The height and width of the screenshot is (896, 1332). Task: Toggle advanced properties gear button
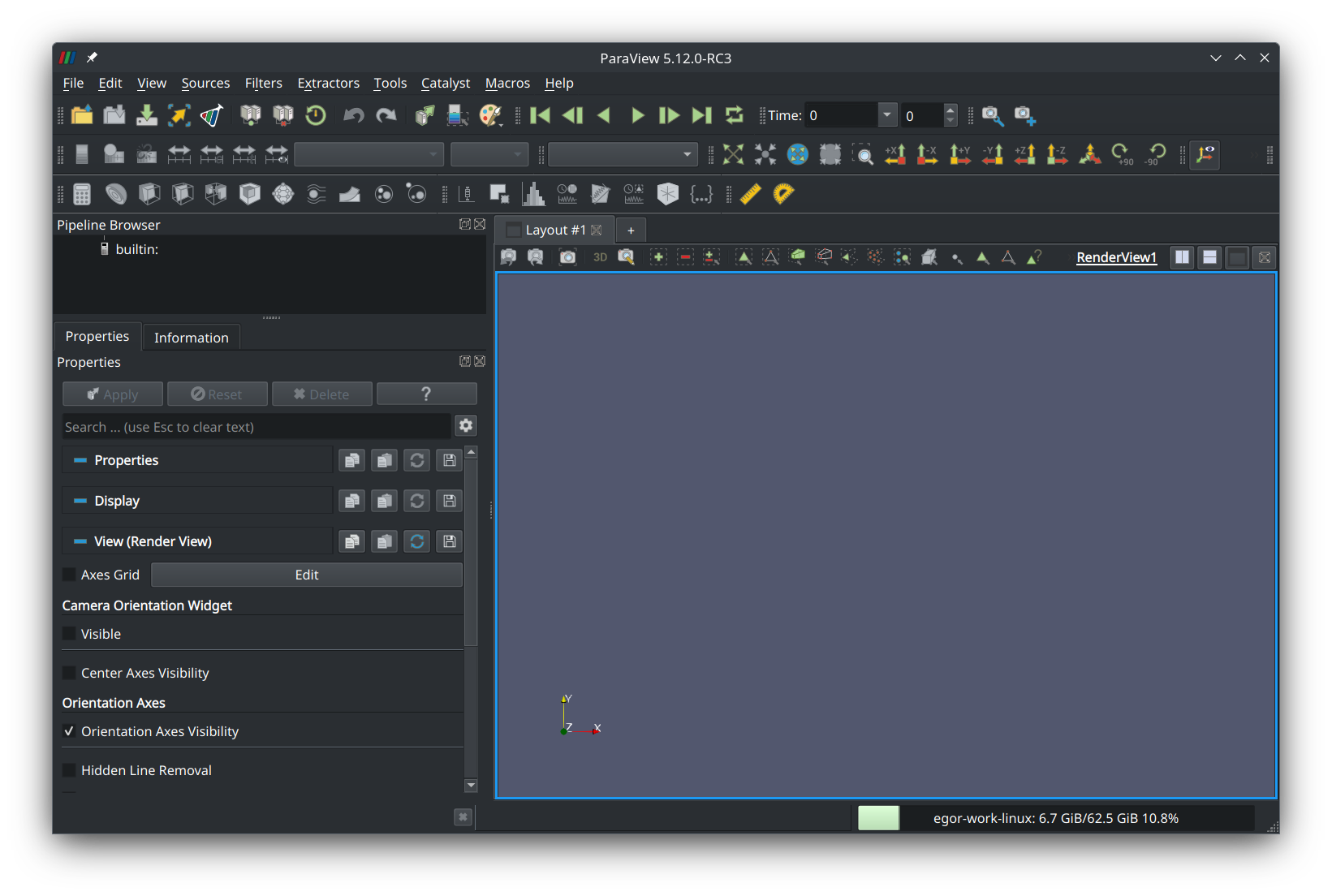pos(466,426)
